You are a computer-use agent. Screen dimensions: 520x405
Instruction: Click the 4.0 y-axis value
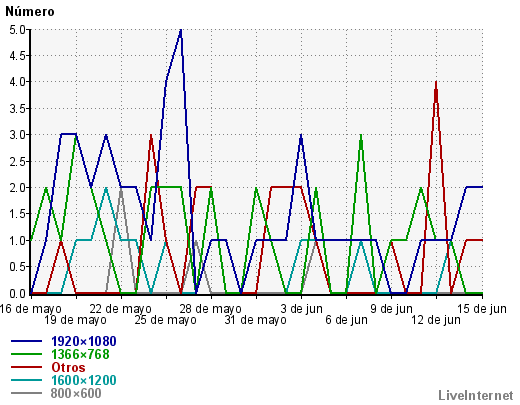click(17, 82)
